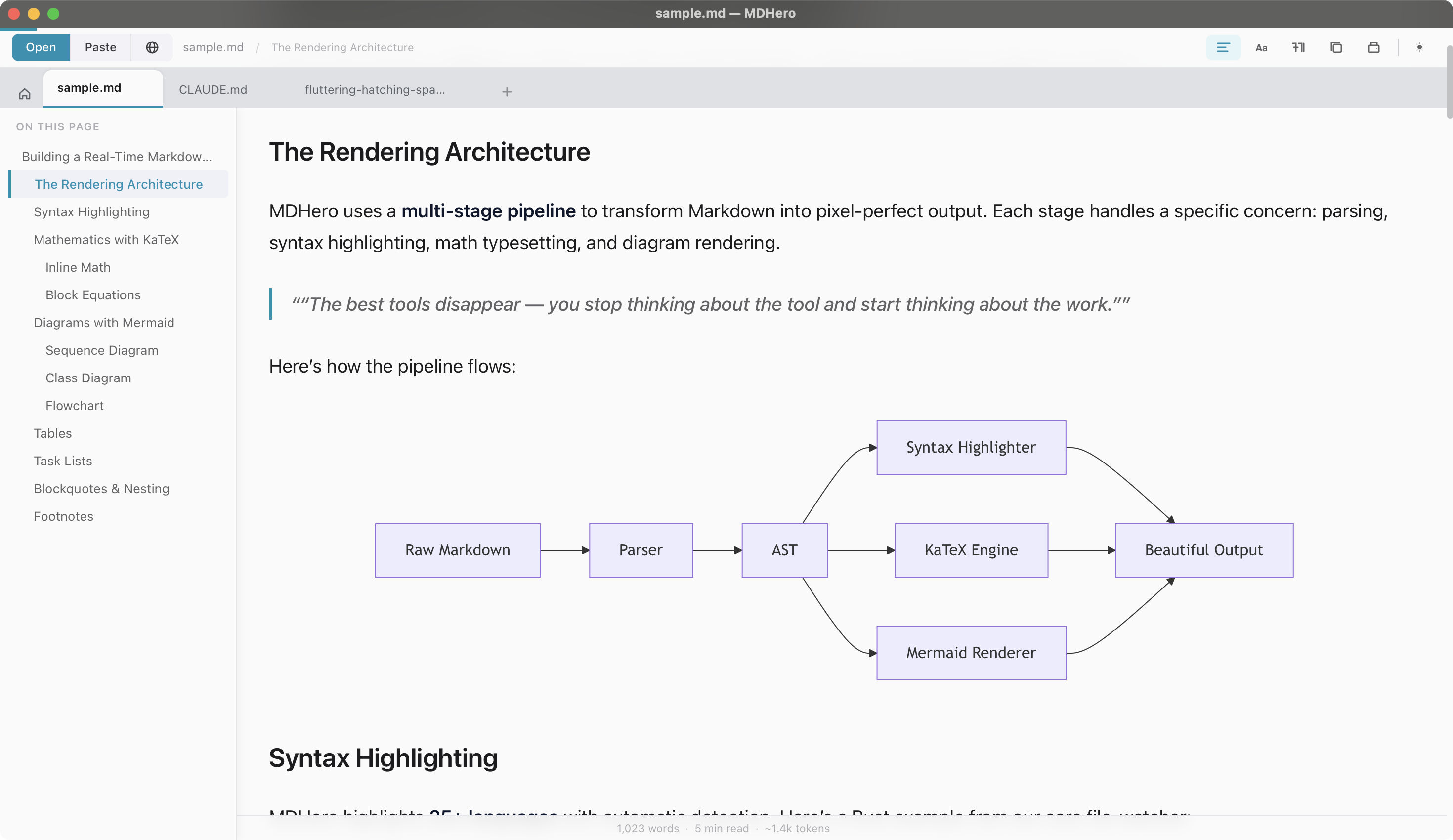The image size is (1453, 840).
Task: Click the Beautiful Output diagram node
Action: pyautogui.click(x=1204, y=550)
